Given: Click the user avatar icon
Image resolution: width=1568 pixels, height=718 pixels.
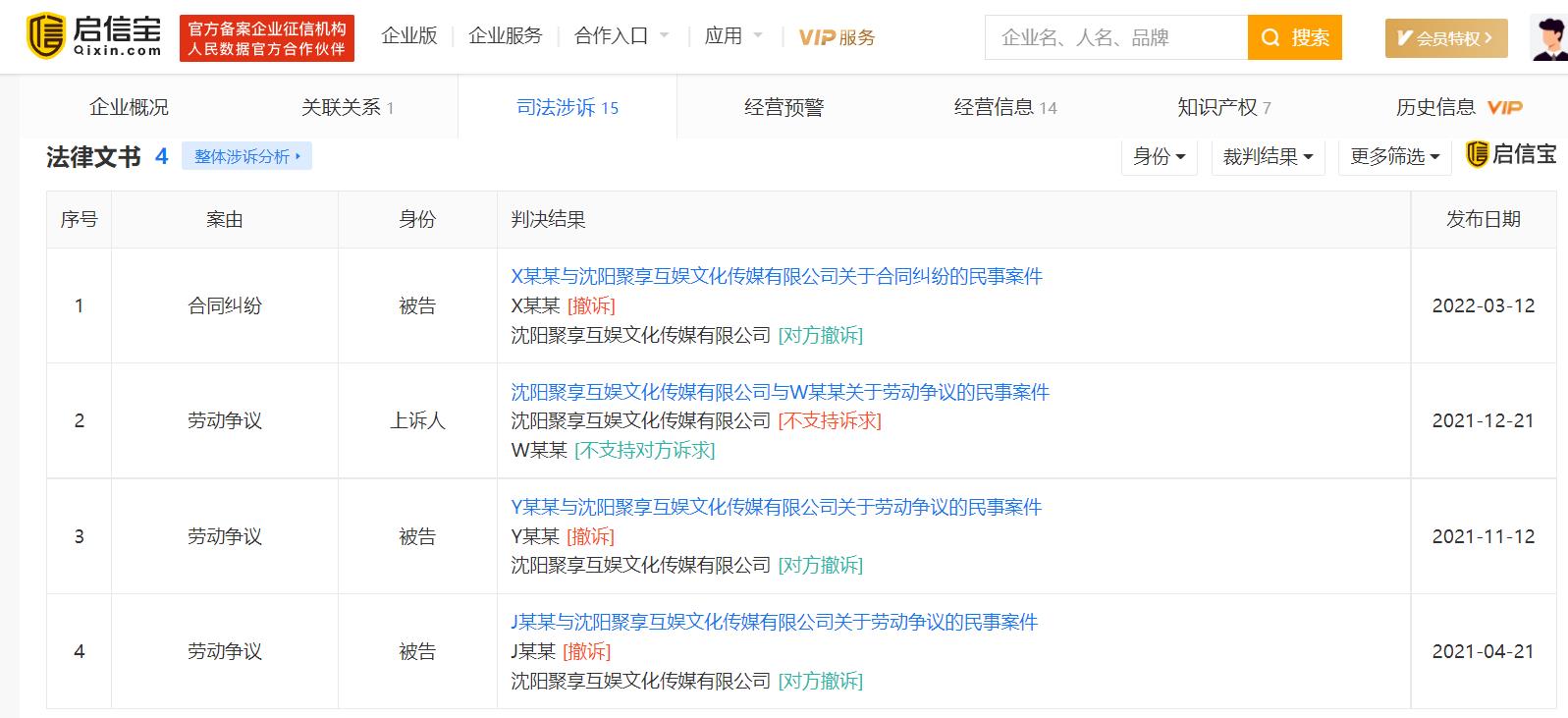Looking at the screenshot, I should [x=1550, y=38].
